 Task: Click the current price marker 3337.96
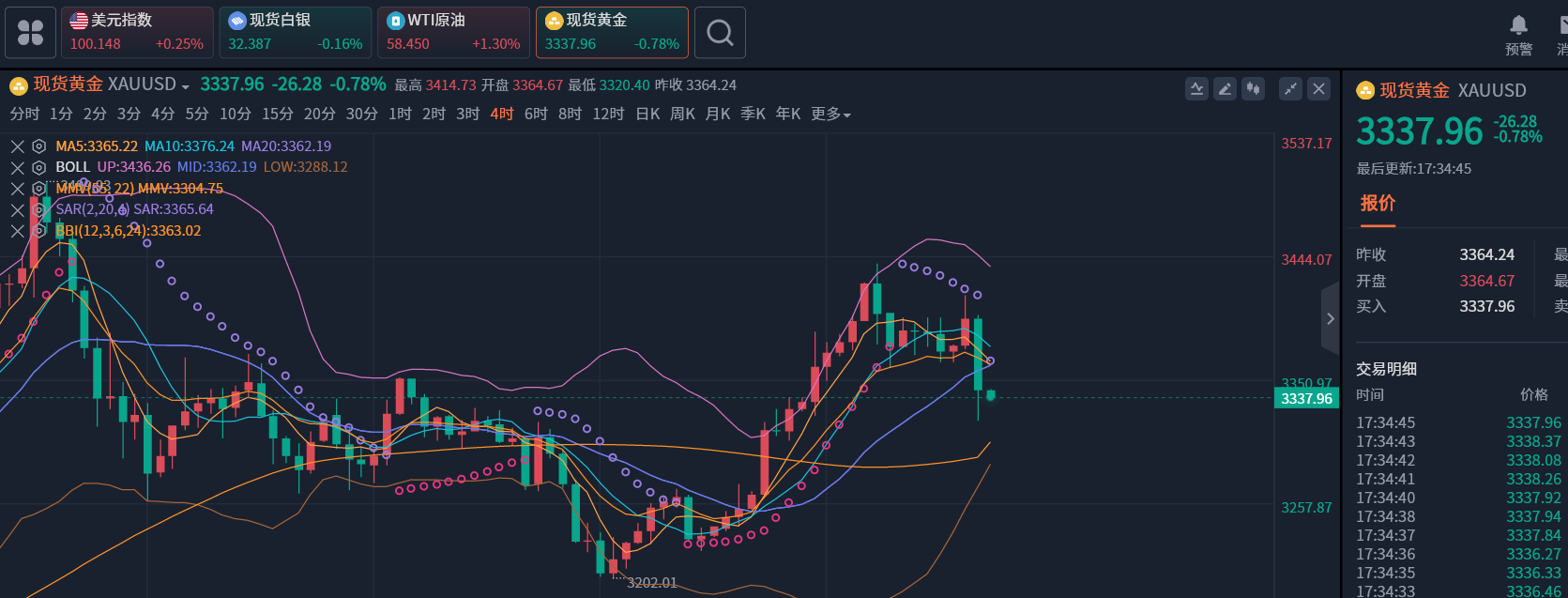pyautogui.click(x=1306, y=398)
